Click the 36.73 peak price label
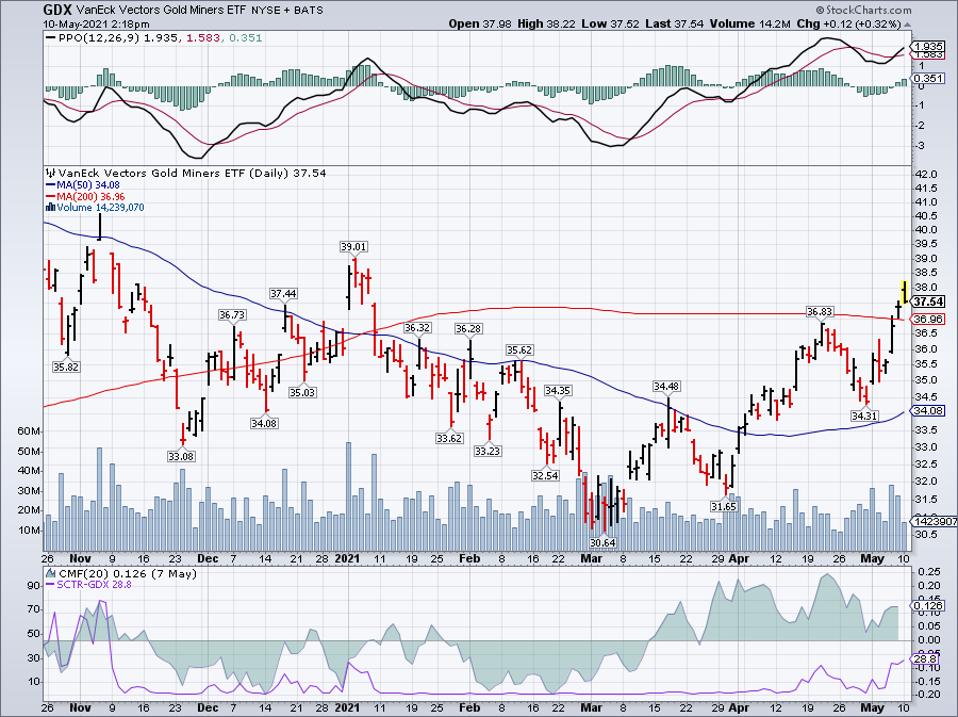Image resolution: width=958 pixels, height=717 pixels. [x=232, y=315]
